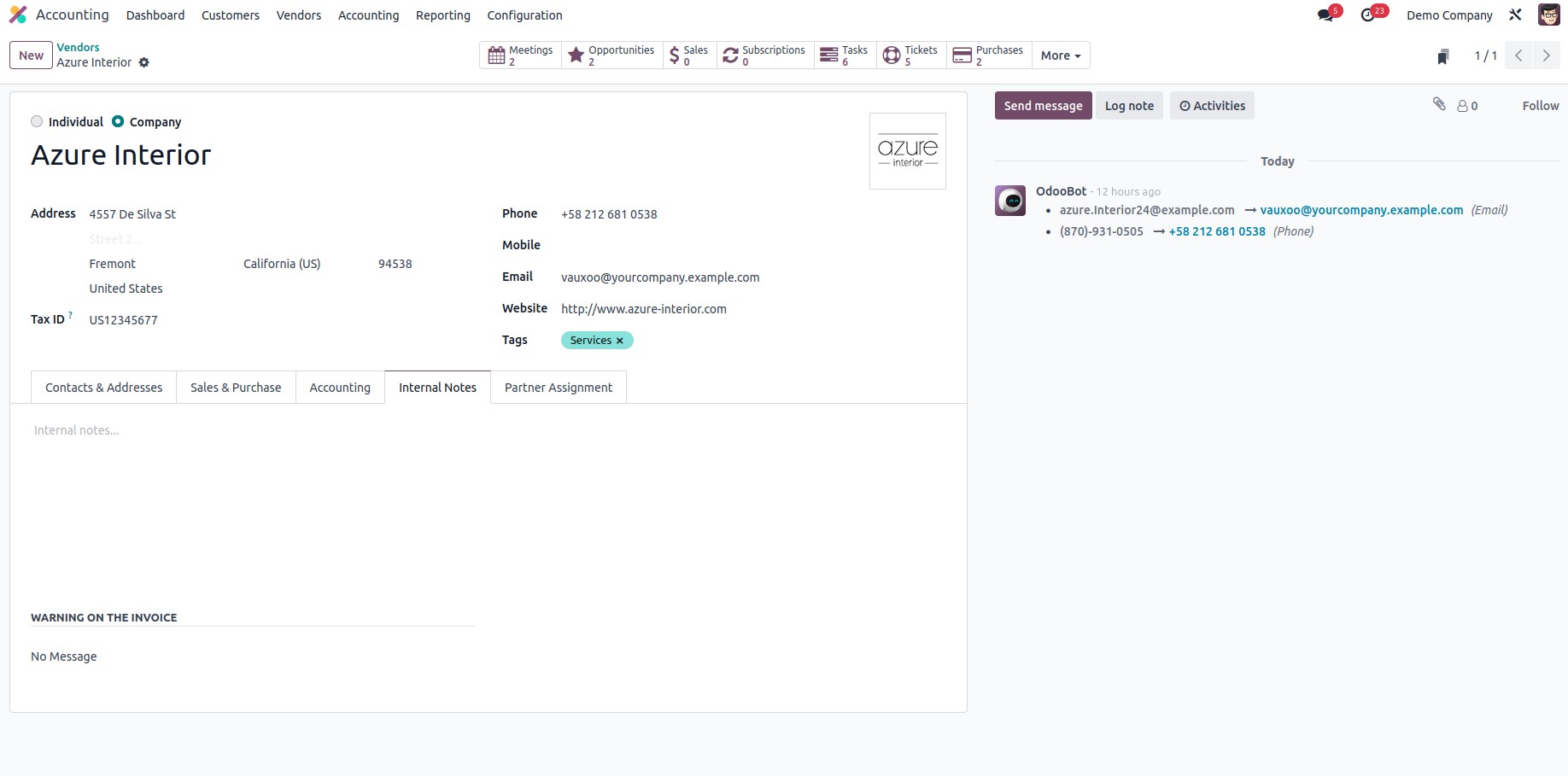This screenshot has width=1568, height=776.
Task: Click Log note button
Action: pyautogui.click(x=1129, y=106)
